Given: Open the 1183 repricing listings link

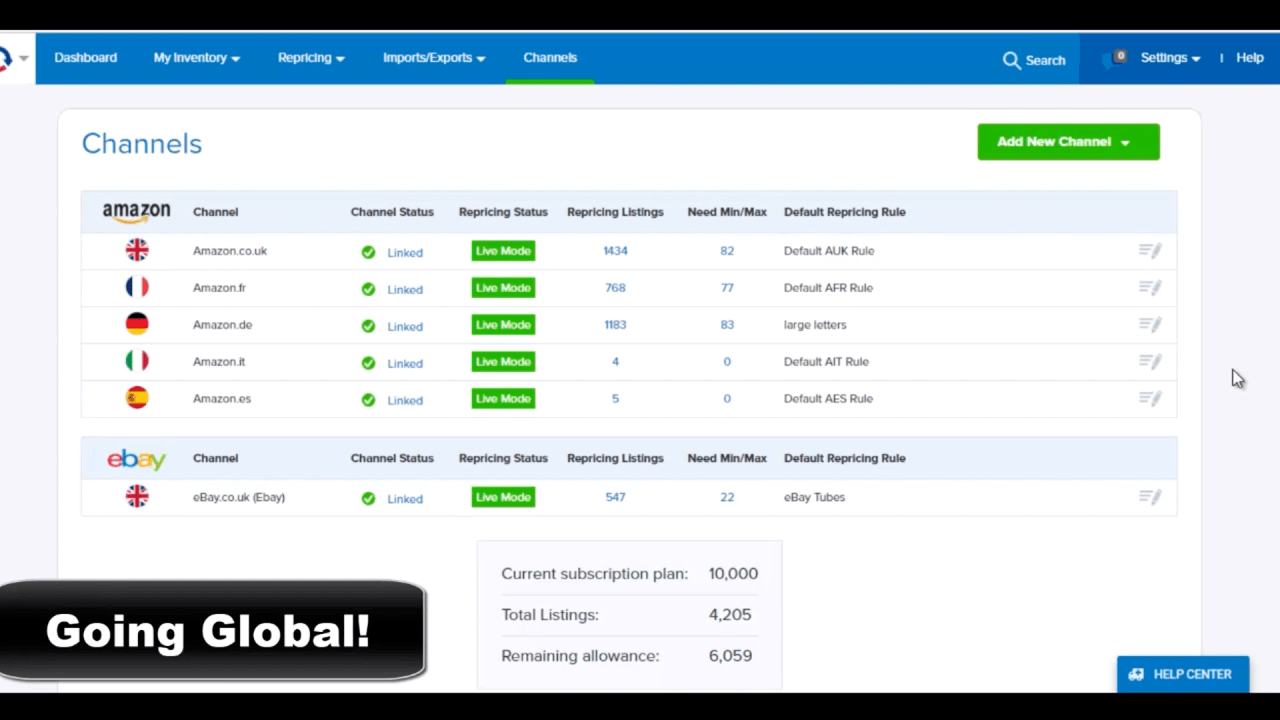Looking at the screenshot, I should coord(615,325).
